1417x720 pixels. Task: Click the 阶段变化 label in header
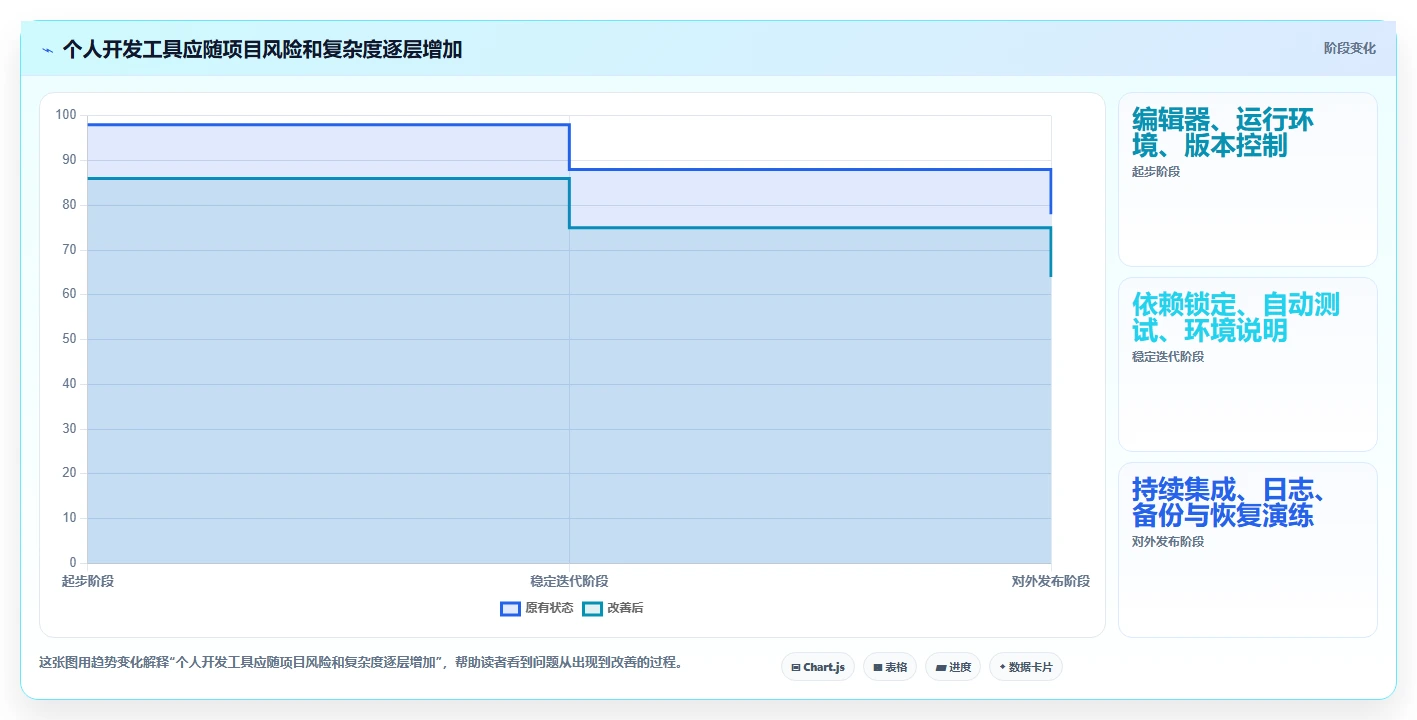[1350, 48]
